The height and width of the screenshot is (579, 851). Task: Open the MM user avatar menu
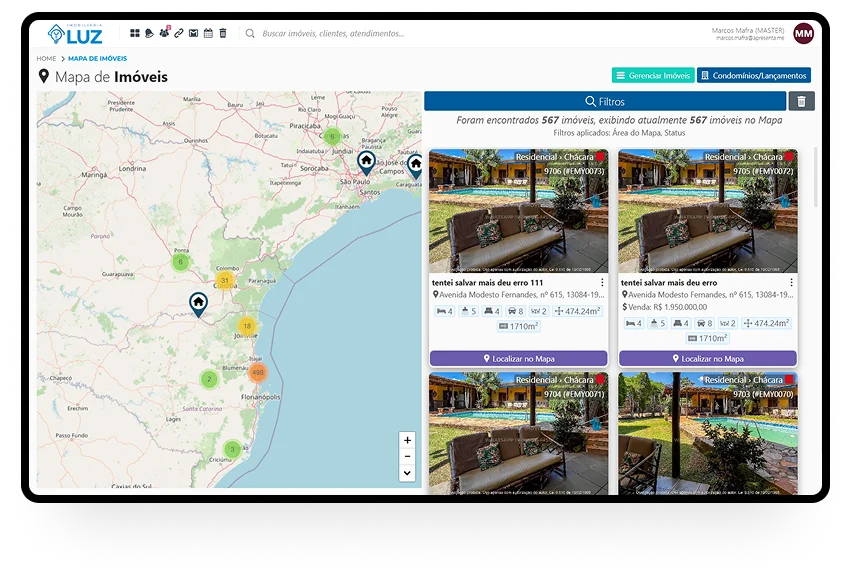803,34
